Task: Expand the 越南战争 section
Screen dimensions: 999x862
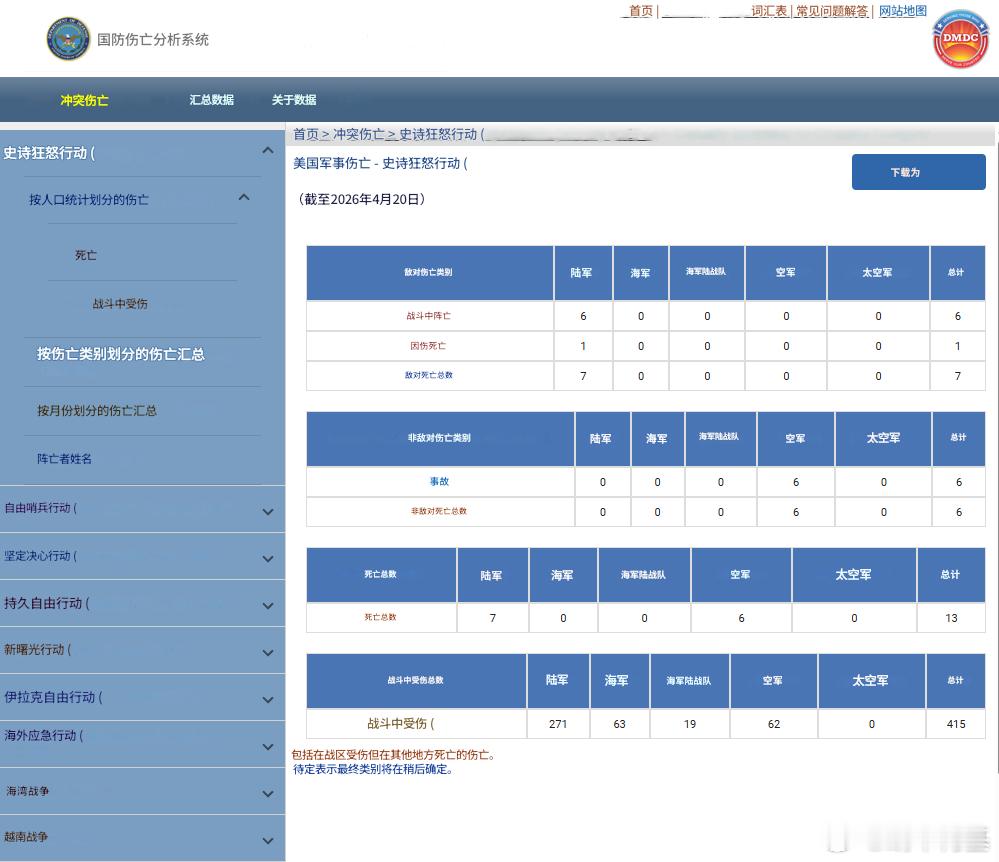Action: coord(267,841)
